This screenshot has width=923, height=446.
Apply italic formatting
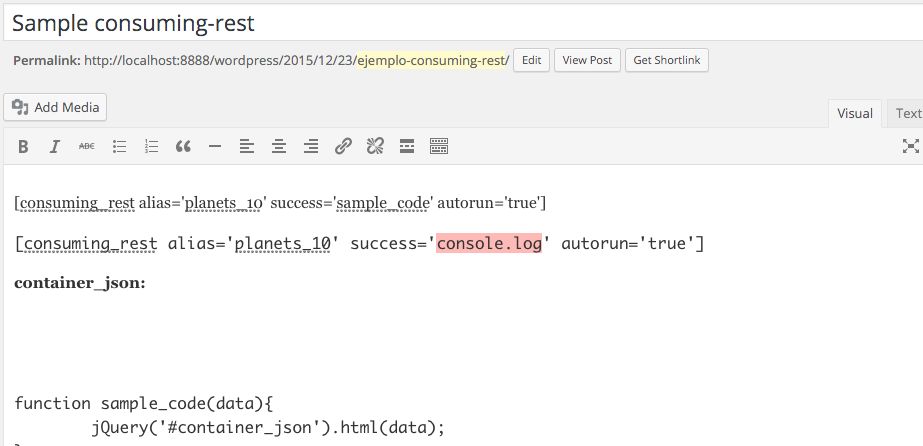pyautogui.click(x=56, y=146)
